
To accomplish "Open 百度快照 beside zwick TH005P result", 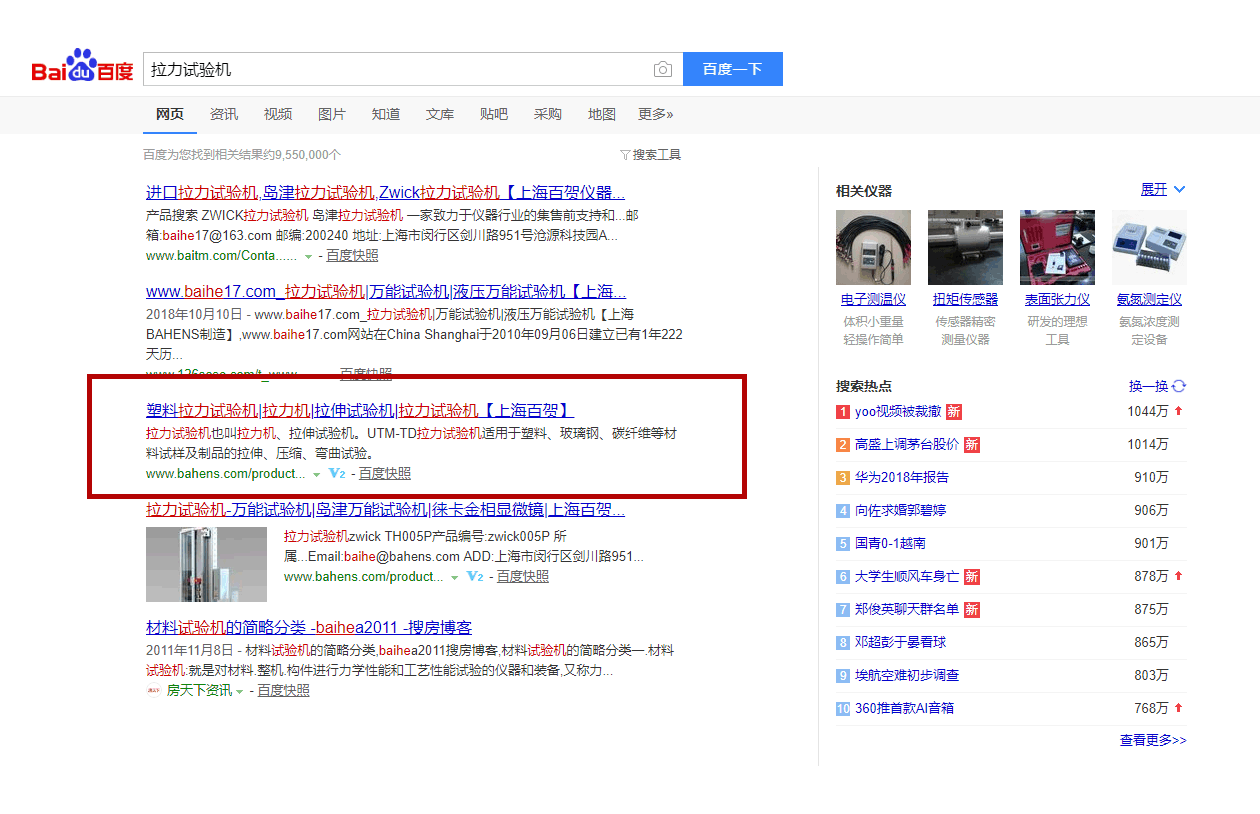I will click(523, 576).
